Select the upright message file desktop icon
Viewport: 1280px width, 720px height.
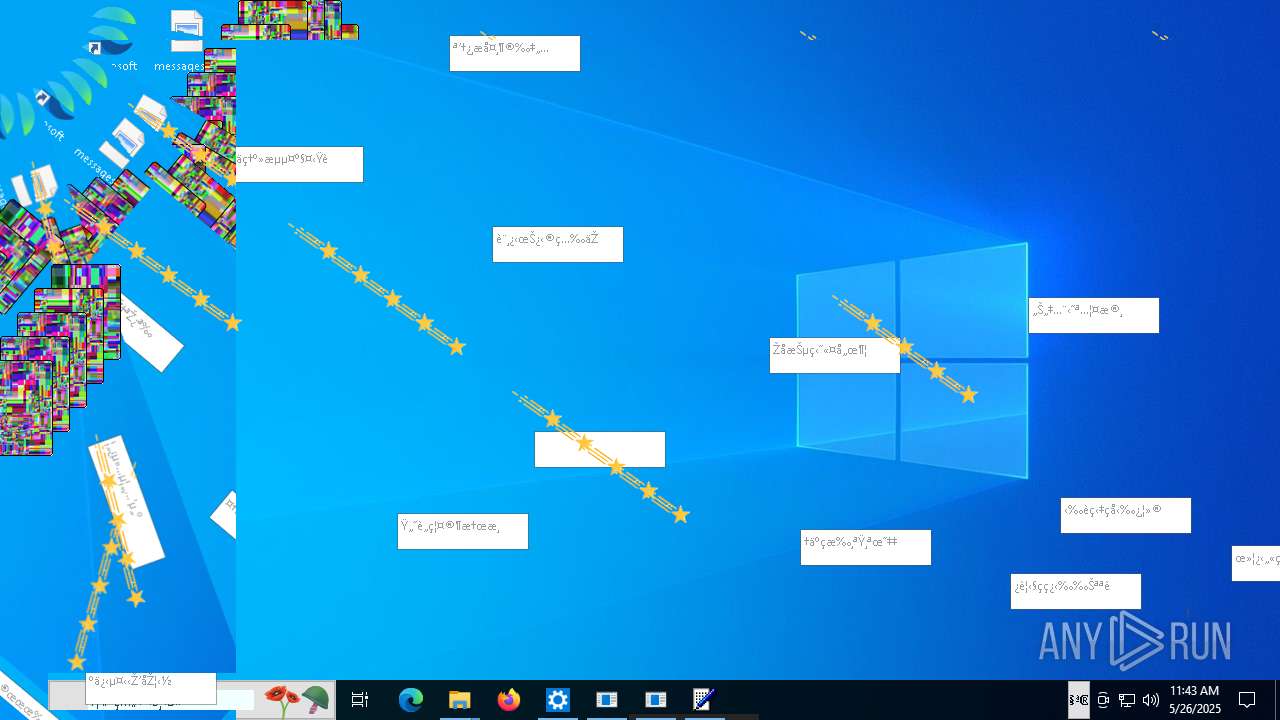click(x=185, y=40)
